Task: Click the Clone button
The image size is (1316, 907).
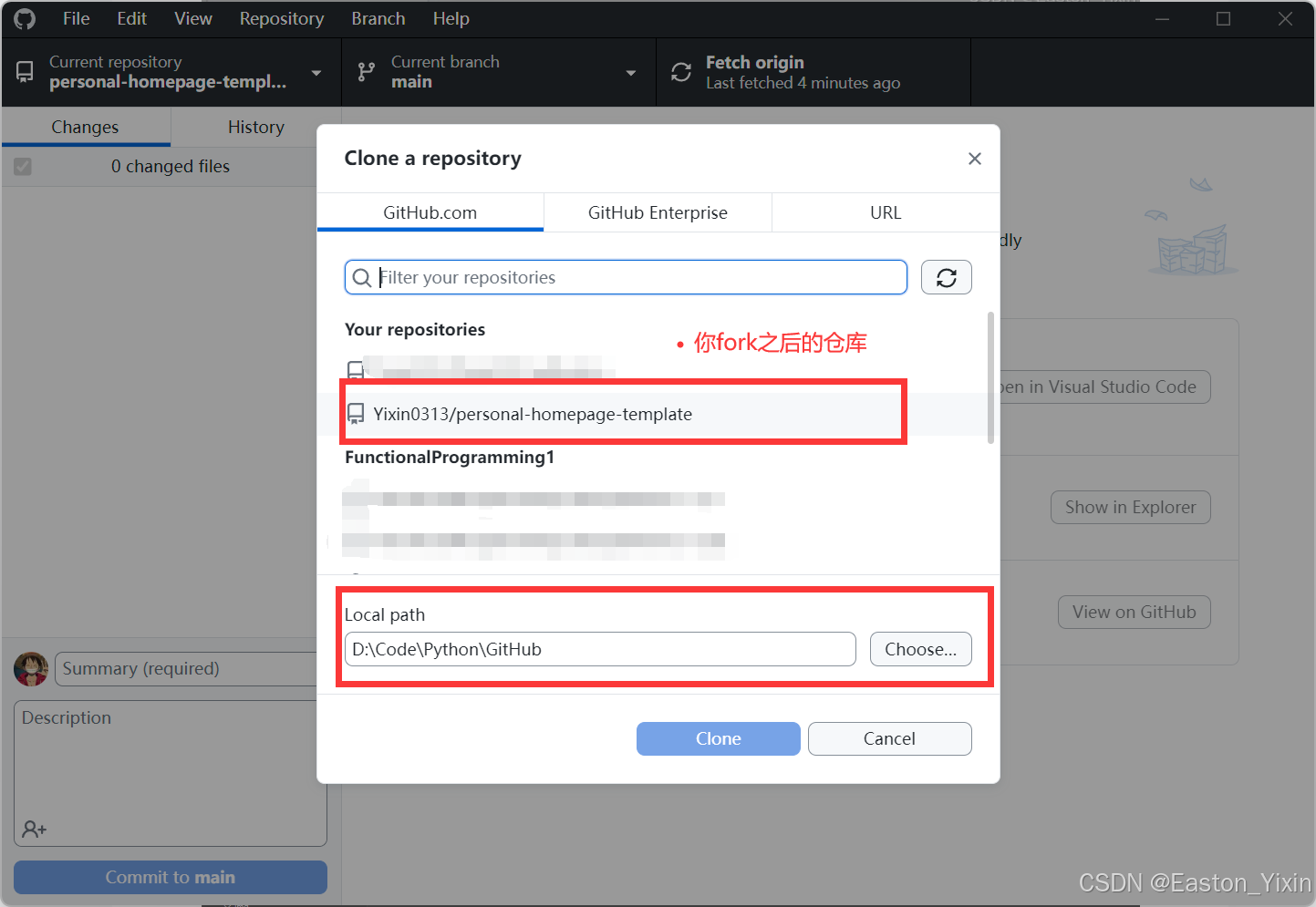Action: [x=719, y=738]
